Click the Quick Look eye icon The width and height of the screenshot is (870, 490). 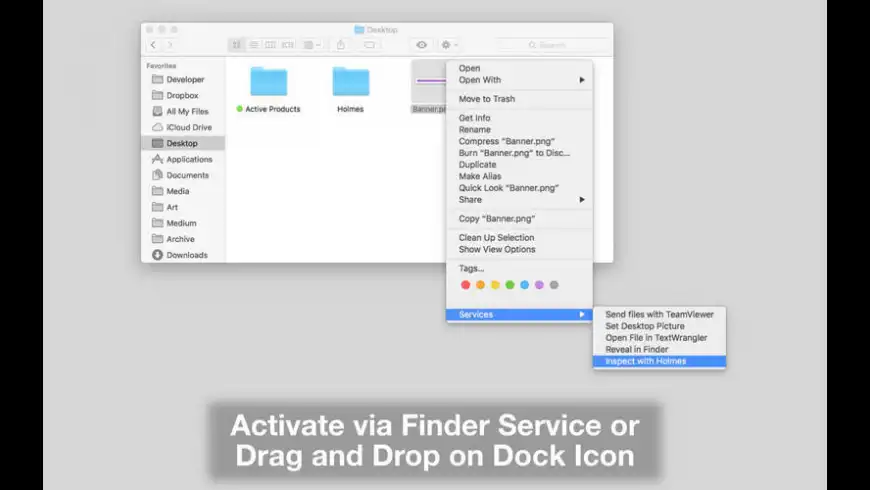[x=422, y=45]
